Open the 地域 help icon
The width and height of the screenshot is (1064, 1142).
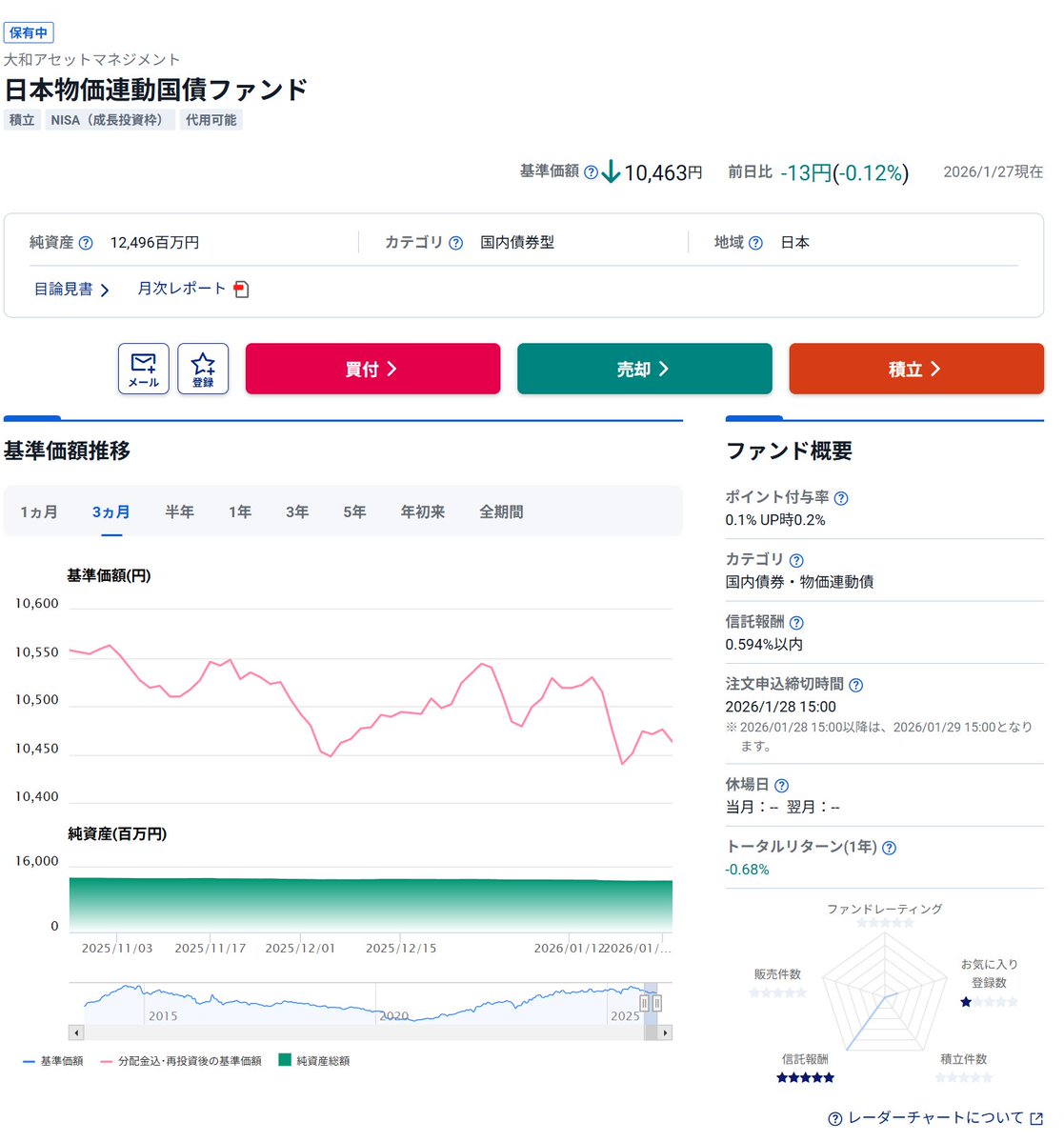coord(753,243)
